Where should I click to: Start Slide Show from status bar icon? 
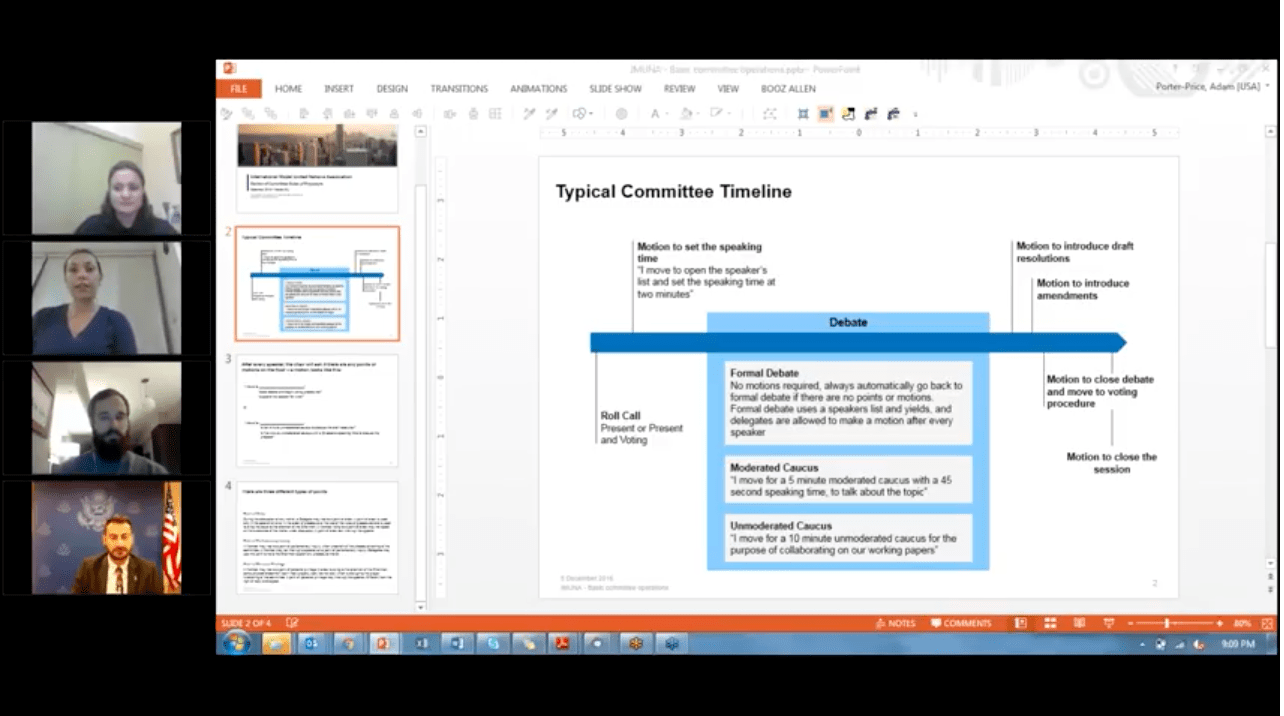point(1108,623)
